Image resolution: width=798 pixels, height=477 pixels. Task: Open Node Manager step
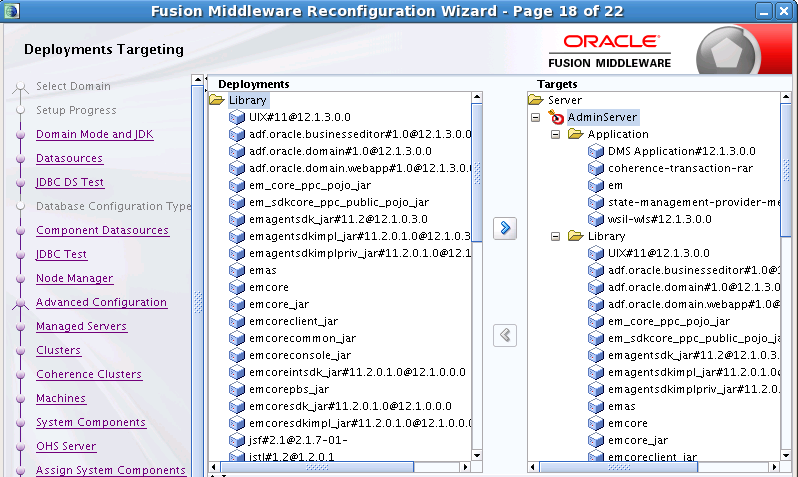coord(75,278)
